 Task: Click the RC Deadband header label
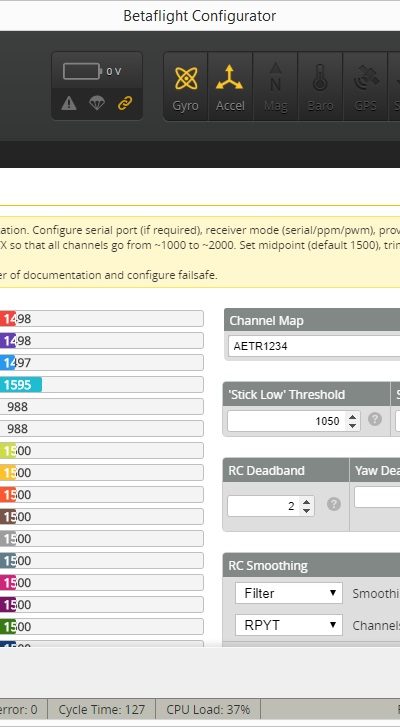267,470
